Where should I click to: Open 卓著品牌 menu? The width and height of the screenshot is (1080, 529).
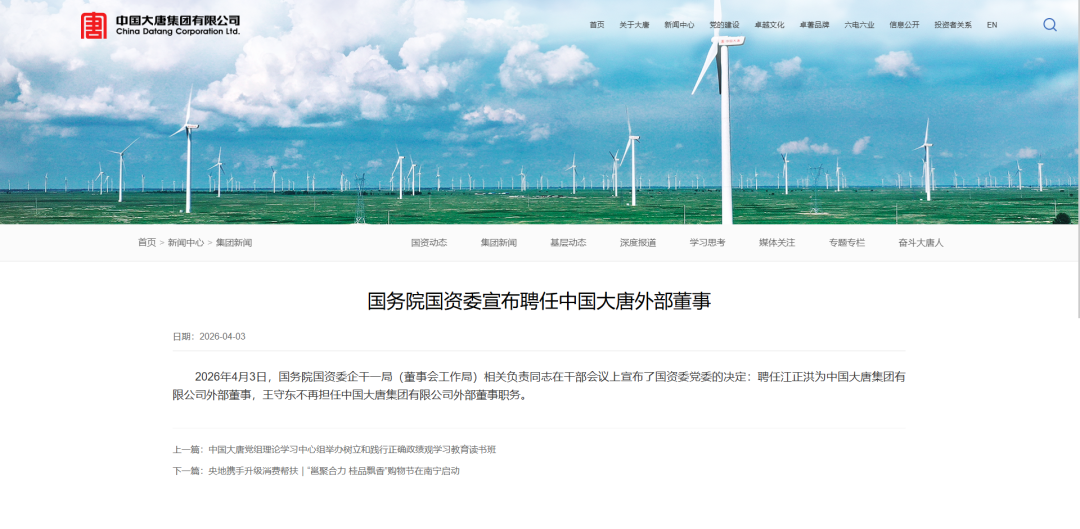point(814,25)
